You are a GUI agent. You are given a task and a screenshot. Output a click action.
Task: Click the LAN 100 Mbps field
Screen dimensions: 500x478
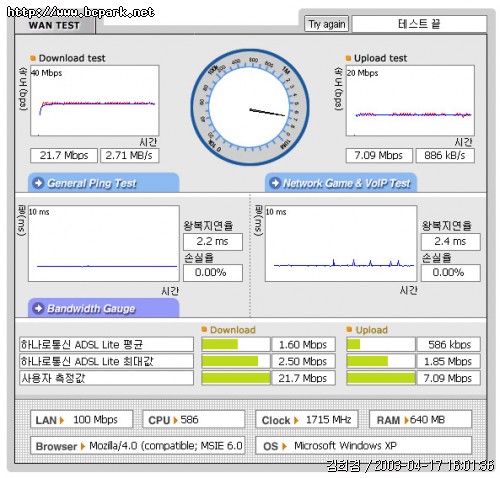pos(81,419)
